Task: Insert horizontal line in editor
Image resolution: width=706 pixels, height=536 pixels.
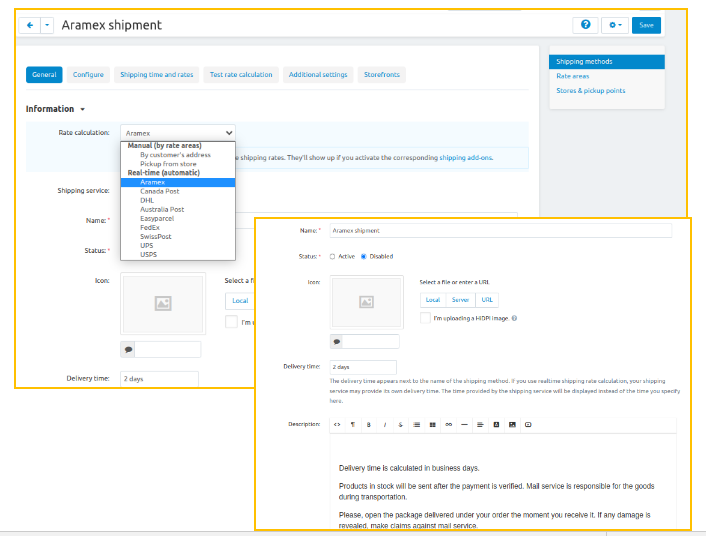Action: pyautogui.click(x=464, y=425)
